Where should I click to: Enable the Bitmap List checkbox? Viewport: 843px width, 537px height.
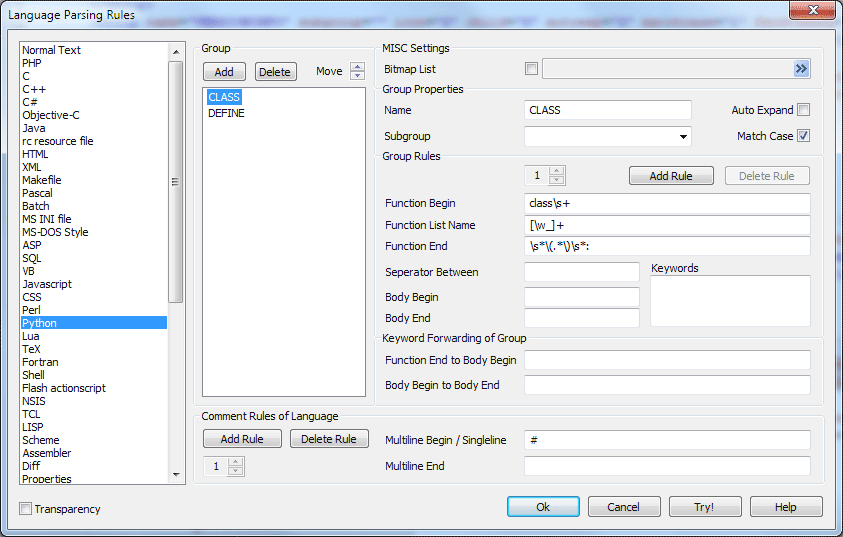coord(531,69)
